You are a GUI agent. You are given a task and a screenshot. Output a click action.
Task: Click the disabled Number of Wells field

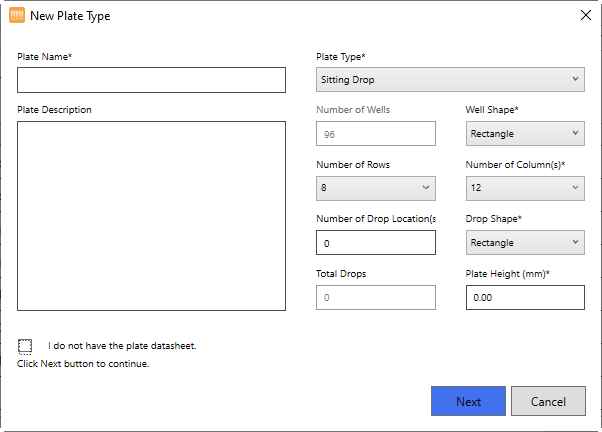point(375,133)
